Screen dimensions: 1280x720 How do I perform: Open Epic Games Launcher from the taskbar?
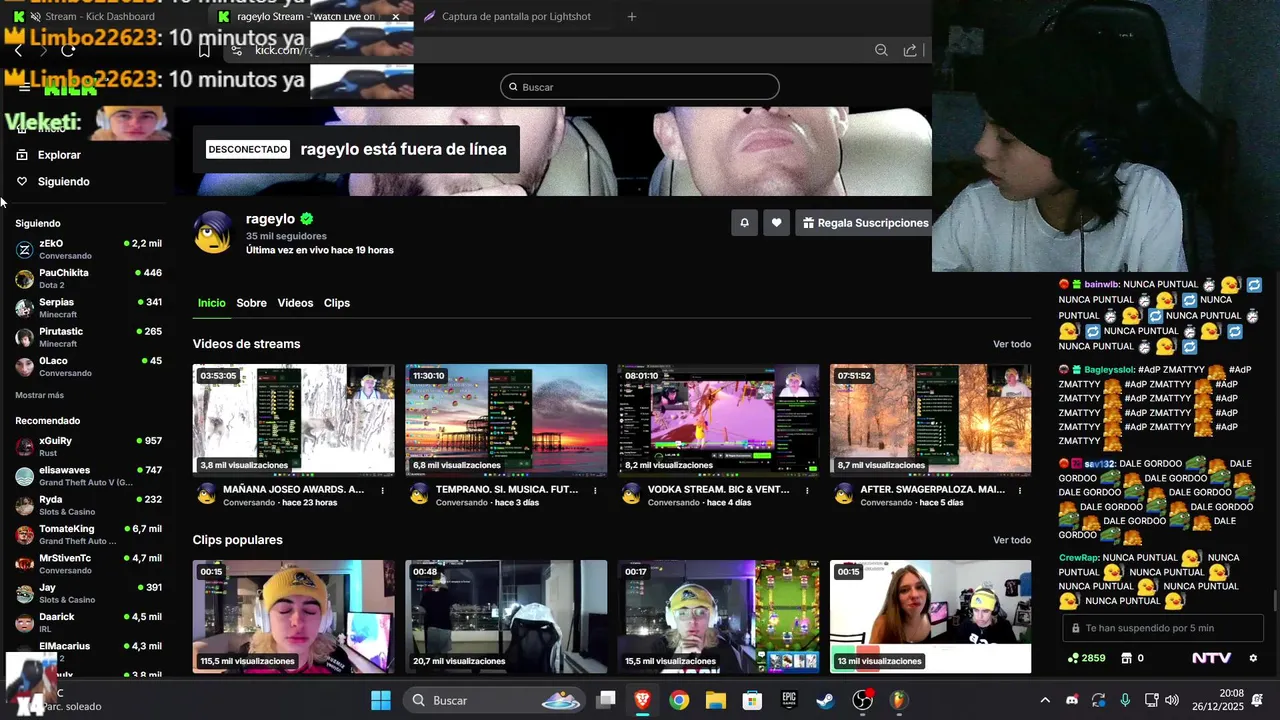(789, 700)
